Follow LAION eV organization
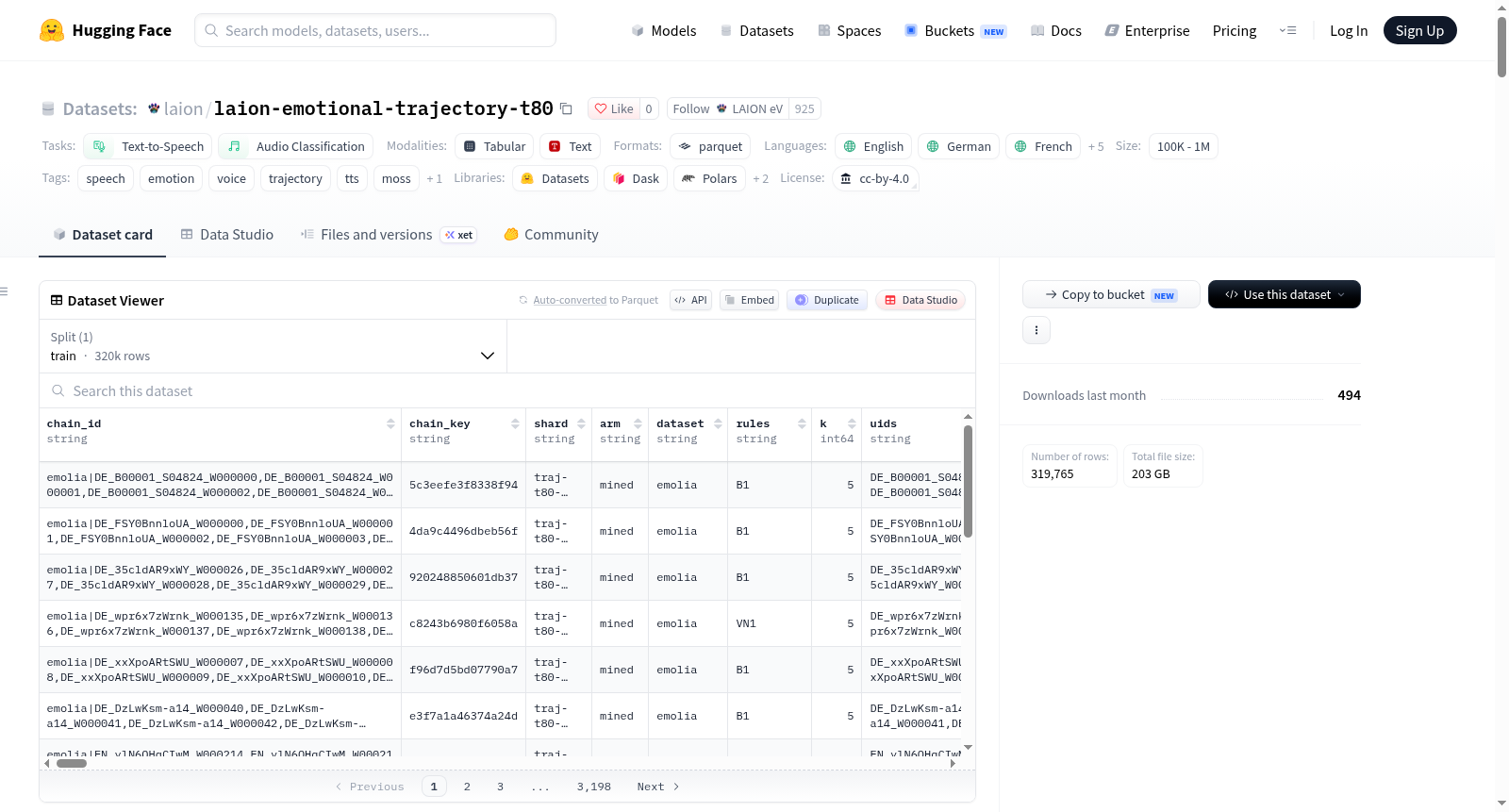Viewport: 1509px width, 812px height. 727,108
